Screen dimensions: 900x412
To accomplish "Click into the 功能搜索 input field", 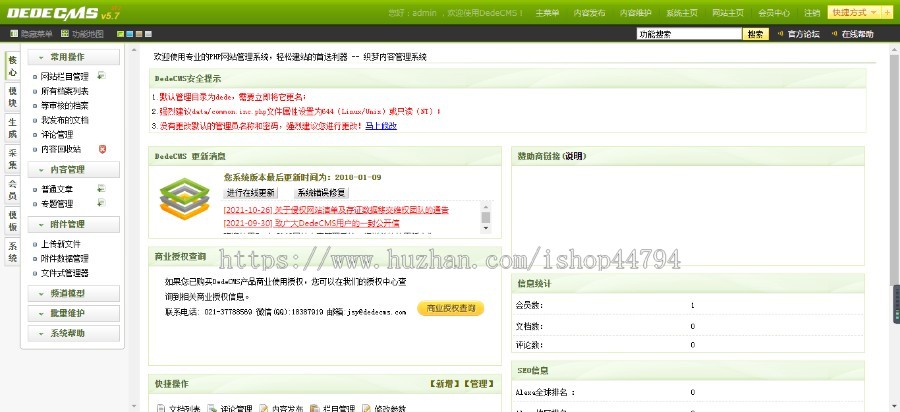I will point(689,34).
